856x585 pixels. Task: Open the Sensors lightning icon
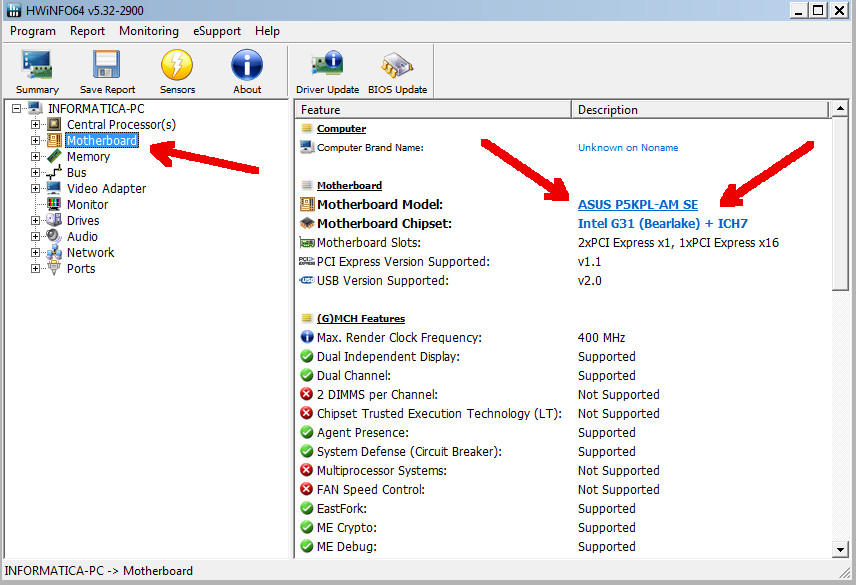(x=177, y=64)
